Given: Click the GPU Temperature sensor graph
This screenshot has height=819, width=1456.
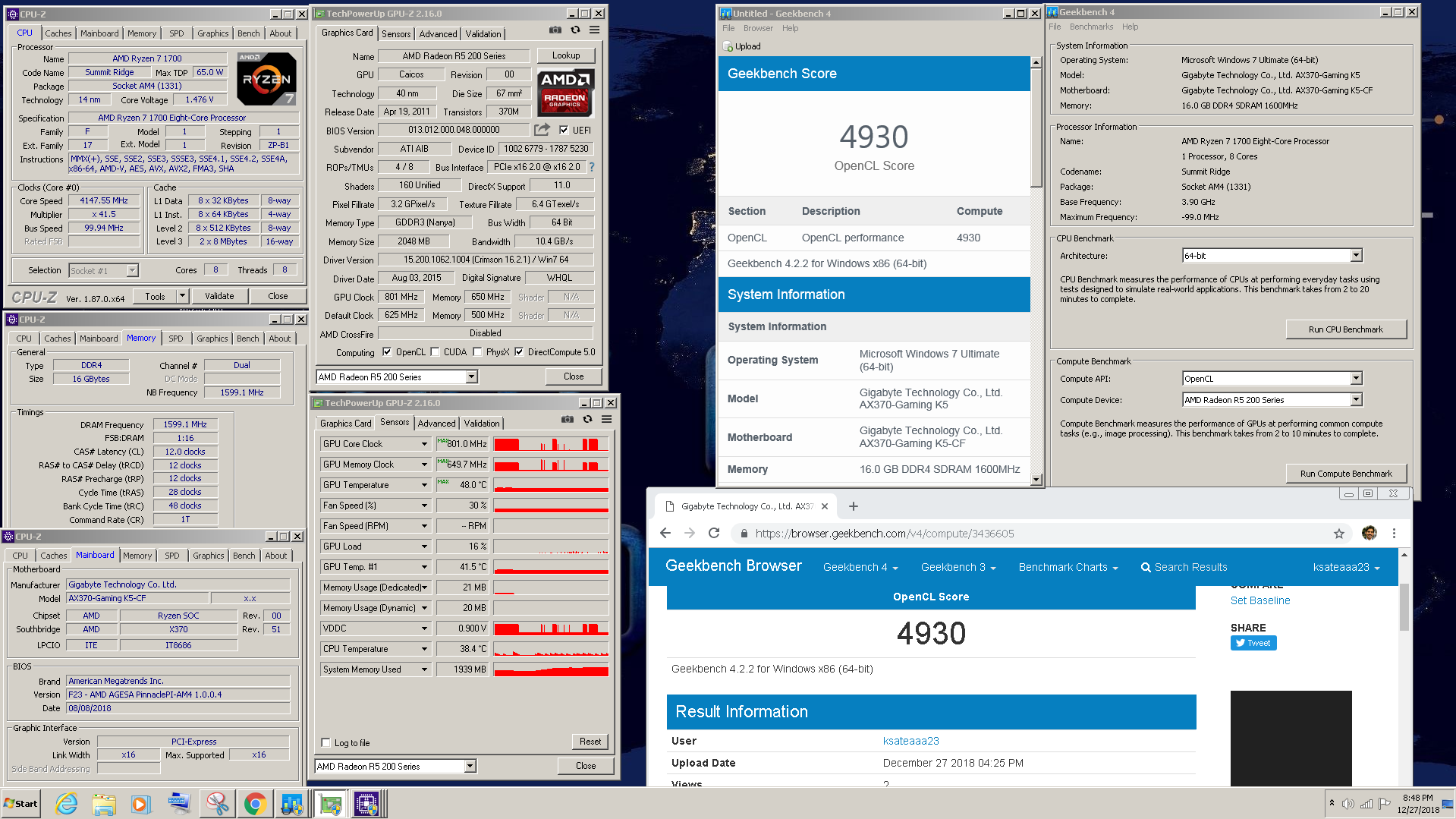Looking at the screenshot, I should tap(551, 485).
